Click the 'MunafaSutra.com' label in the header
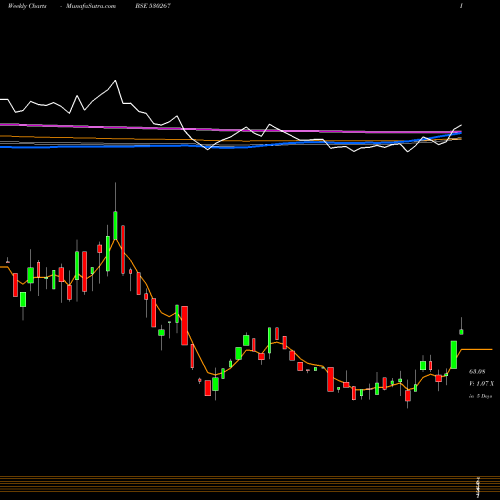This screenshot has height=500, width=500. [91, 6]
